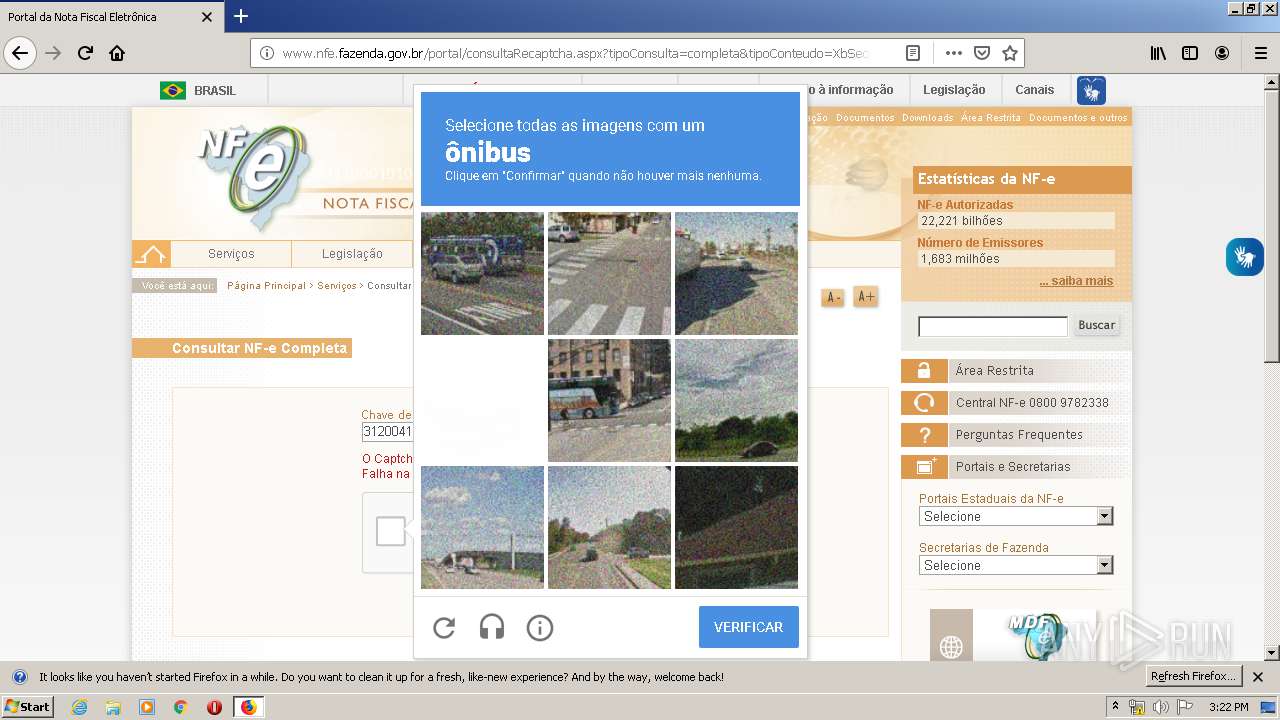Select captcha tile with van at crosswalk

pyautogui.click(x=482, y=273)
